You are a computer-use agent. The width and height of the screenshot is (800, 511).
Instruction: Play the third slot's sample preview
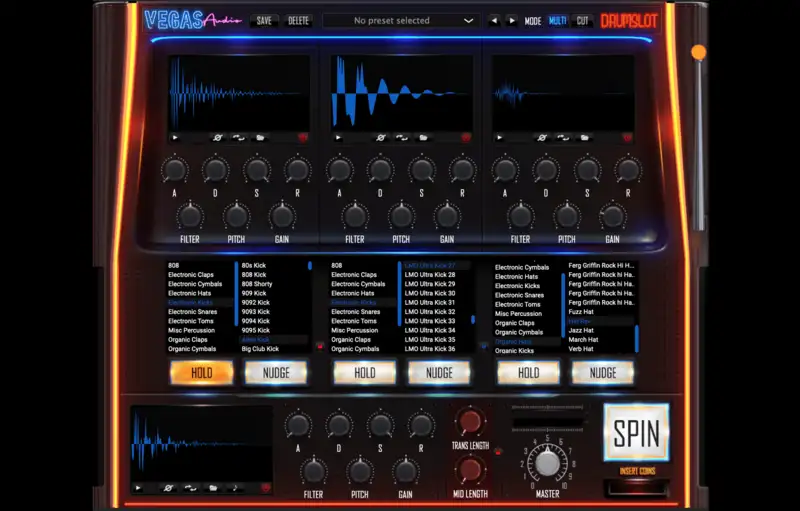[x=499, y=138]
